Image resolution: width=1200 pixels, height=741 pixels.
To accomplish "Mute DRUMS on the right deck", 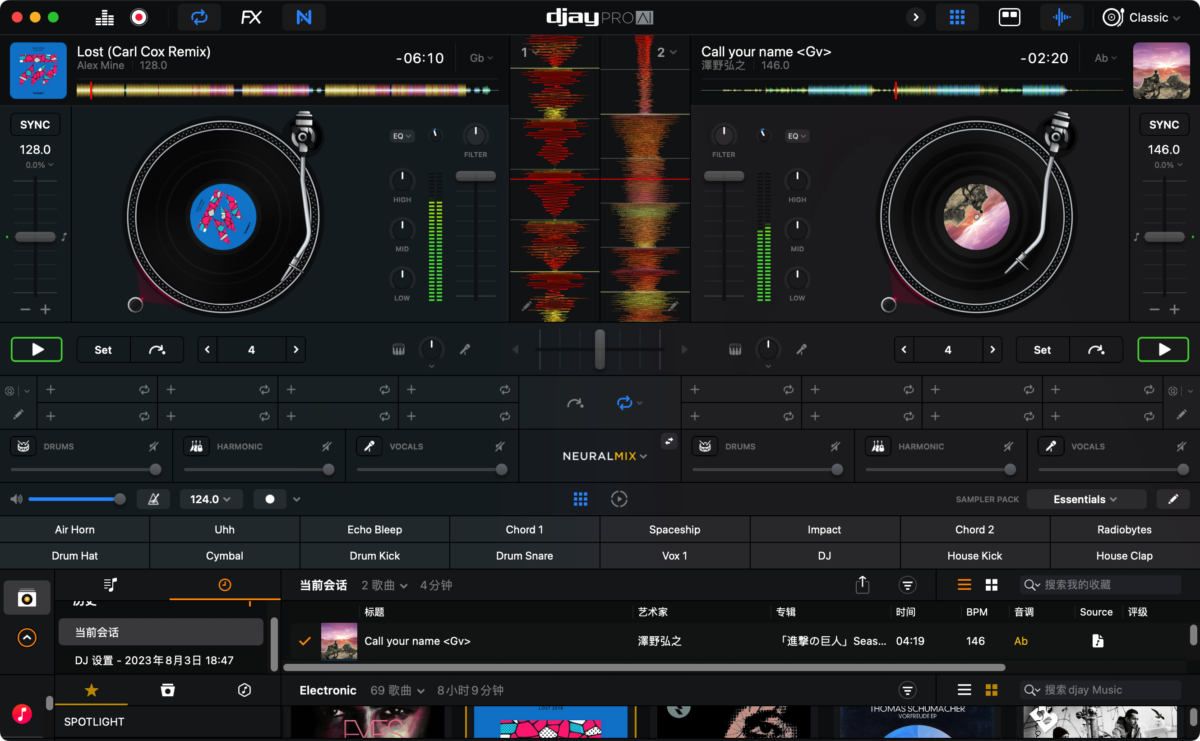I will (x=836, y=446).
